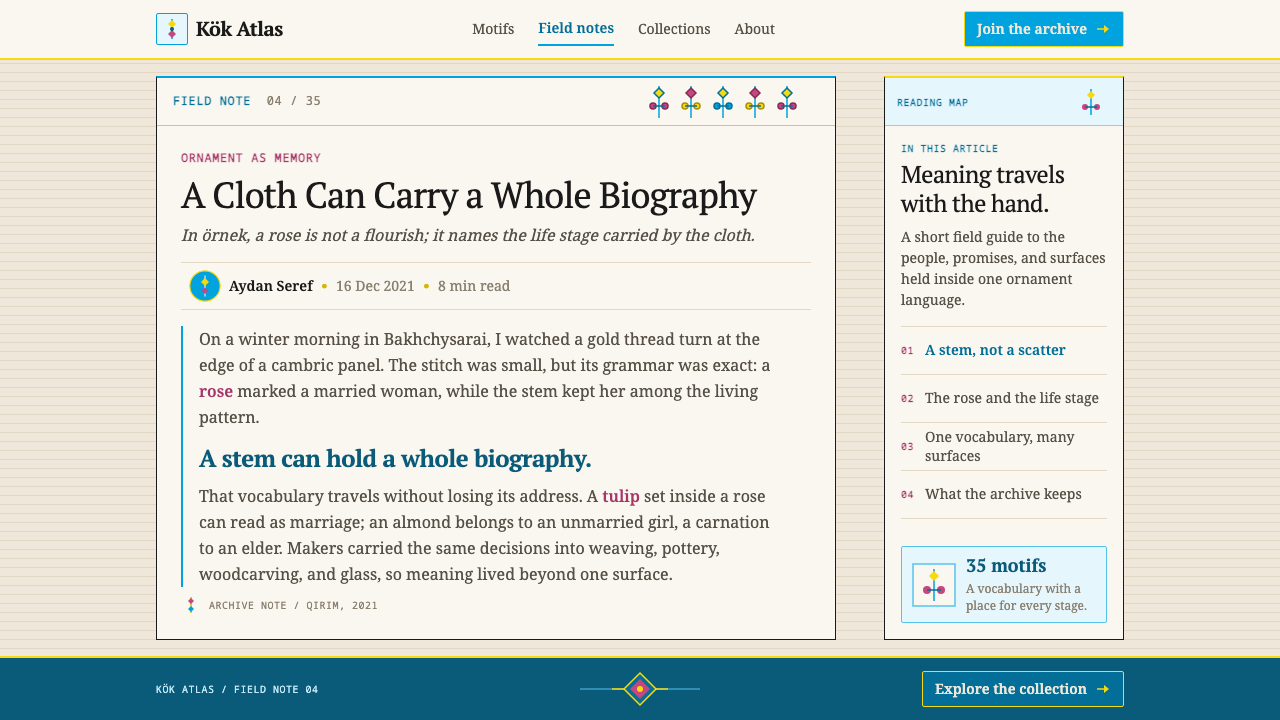Click the Join the archive button
1280x720 pixels.
[x=1044, y=29]
